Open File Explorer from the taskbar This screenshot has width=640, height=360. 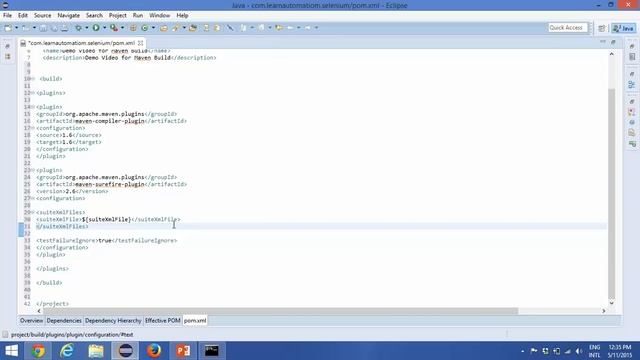(96, 351)
